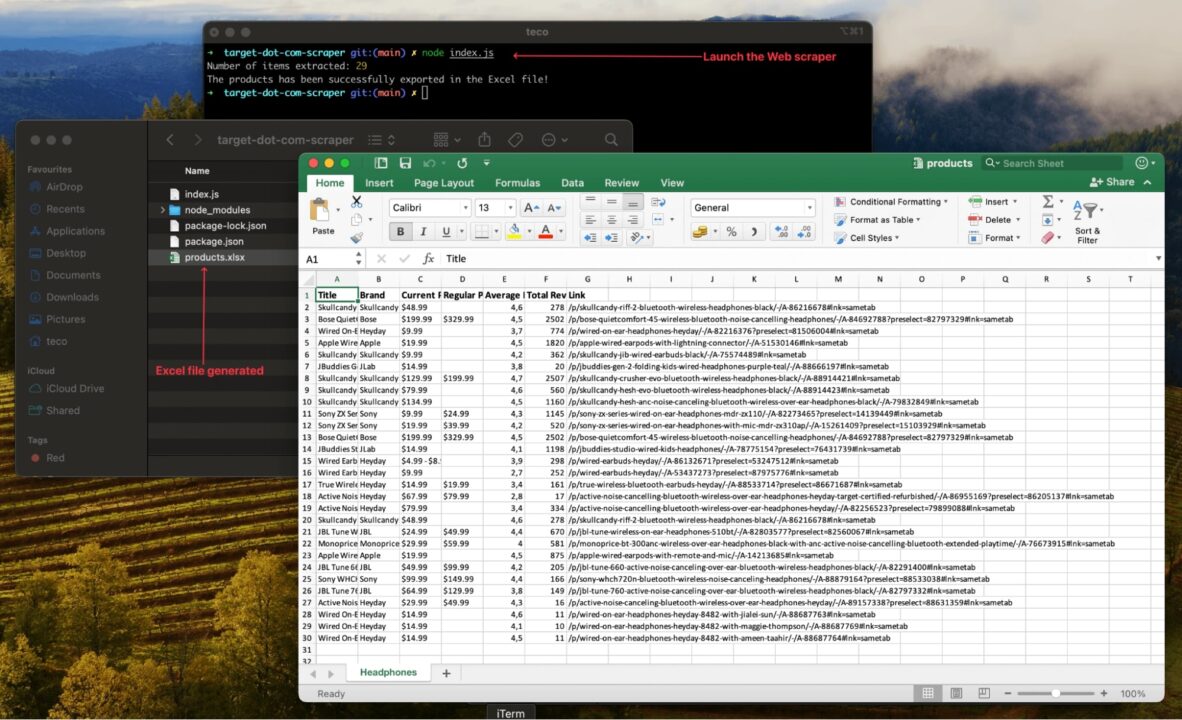Click the Insert Function fx icon
The image size is (1182, 720).
point(428,259)
